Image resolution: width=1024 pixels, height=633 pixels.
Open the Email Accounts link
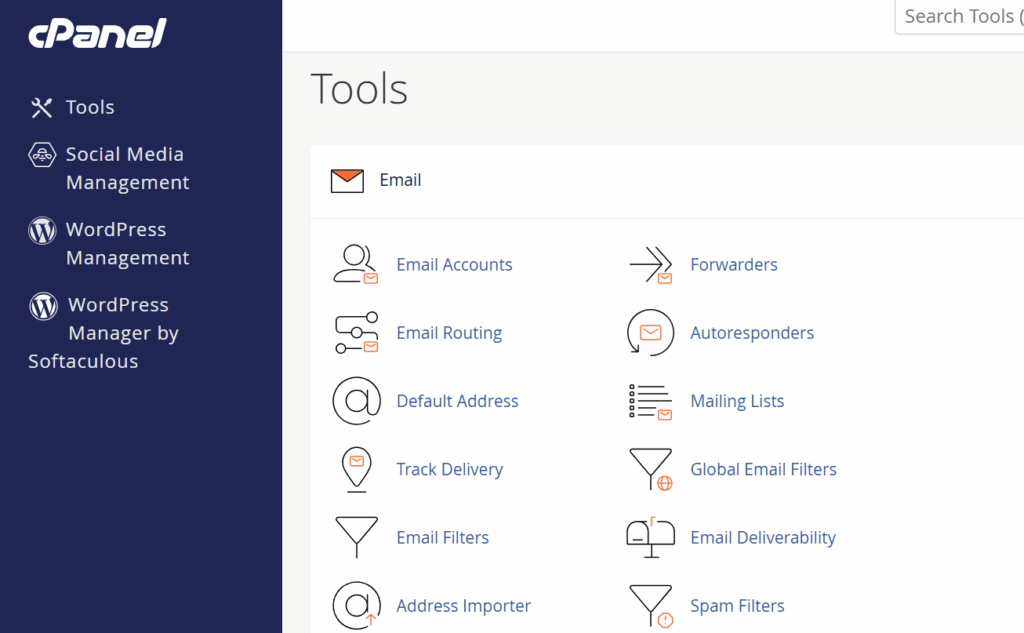[x=455, y=265]
